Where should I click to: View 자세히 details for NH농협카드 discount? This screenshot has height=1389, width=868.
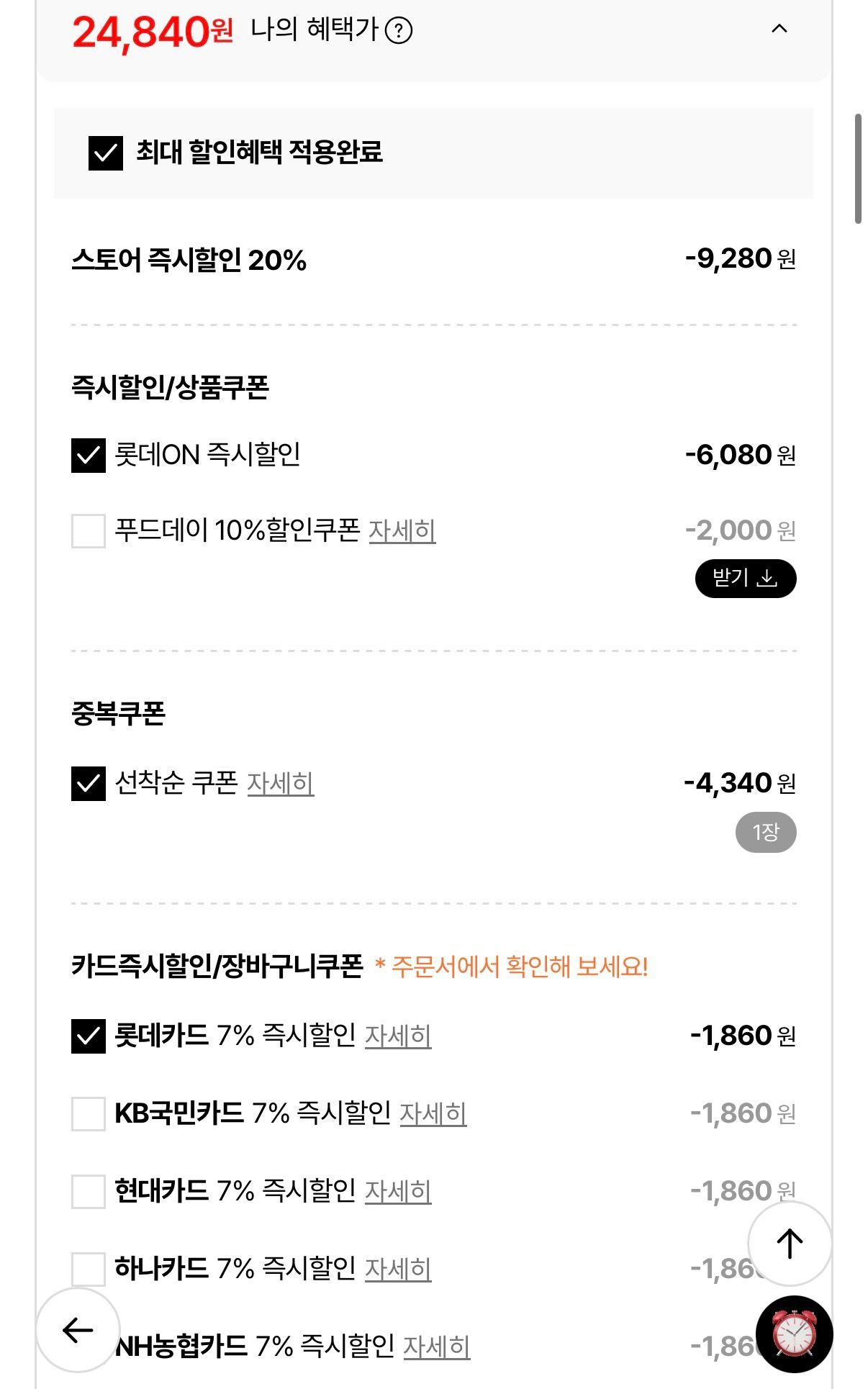[437, 1347]
